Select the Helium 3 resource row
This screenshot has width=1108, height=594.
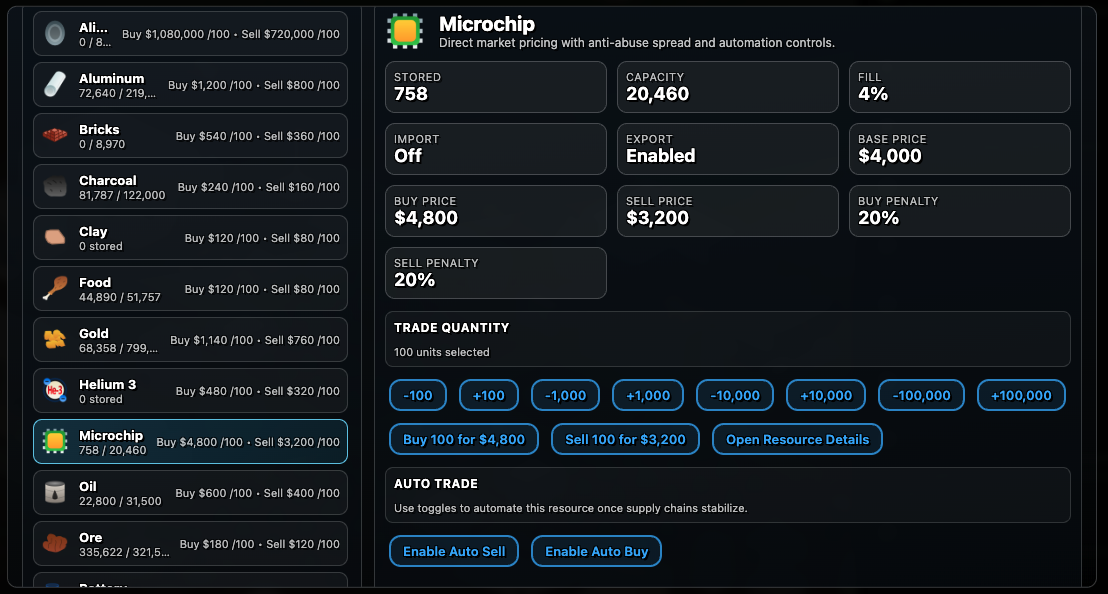coord(190,391)
